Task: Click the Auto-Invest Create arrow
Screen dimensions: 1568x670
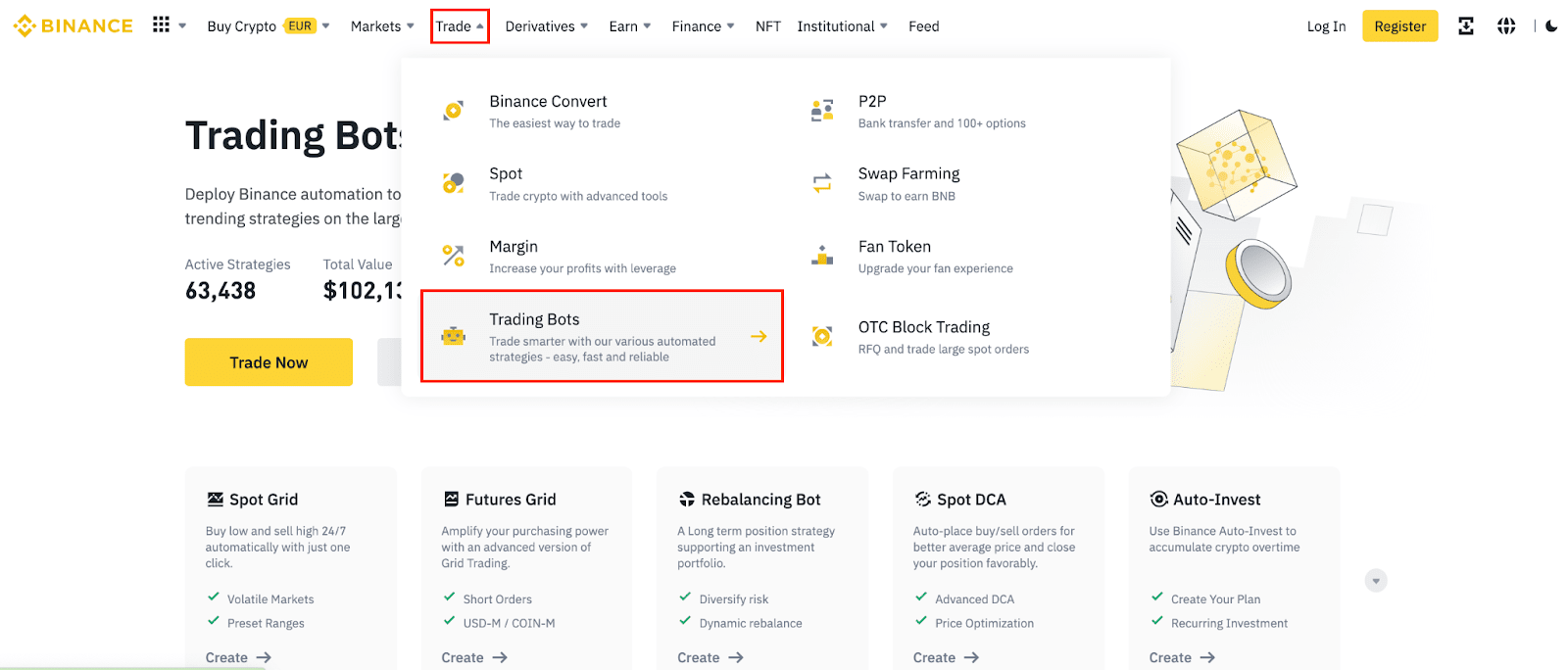Action: click(x=1207, y=658)
